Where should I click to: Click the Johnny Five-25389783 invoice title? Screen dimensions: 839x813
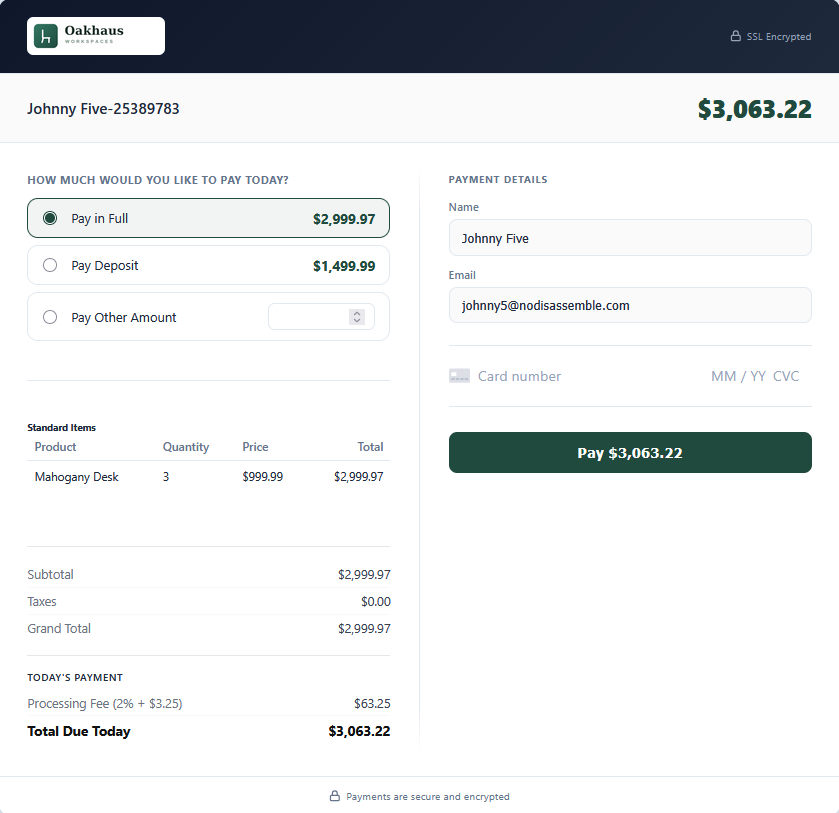tap(103, 109)
